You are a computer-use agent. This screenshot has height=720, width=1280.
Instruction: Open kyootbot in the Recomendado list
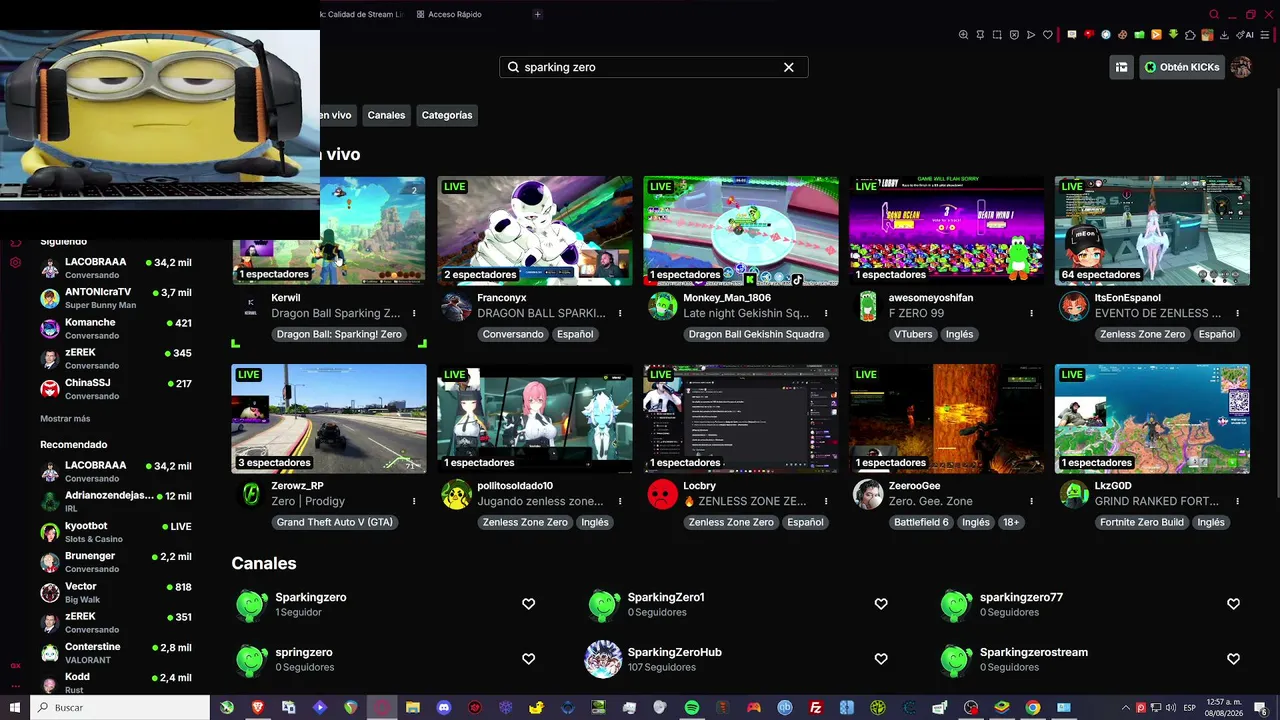(116, 532)
